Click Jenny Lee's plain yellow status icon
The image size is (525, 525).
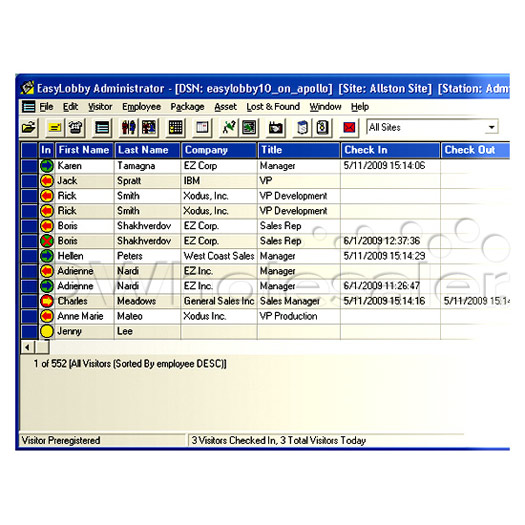point(47,331)
